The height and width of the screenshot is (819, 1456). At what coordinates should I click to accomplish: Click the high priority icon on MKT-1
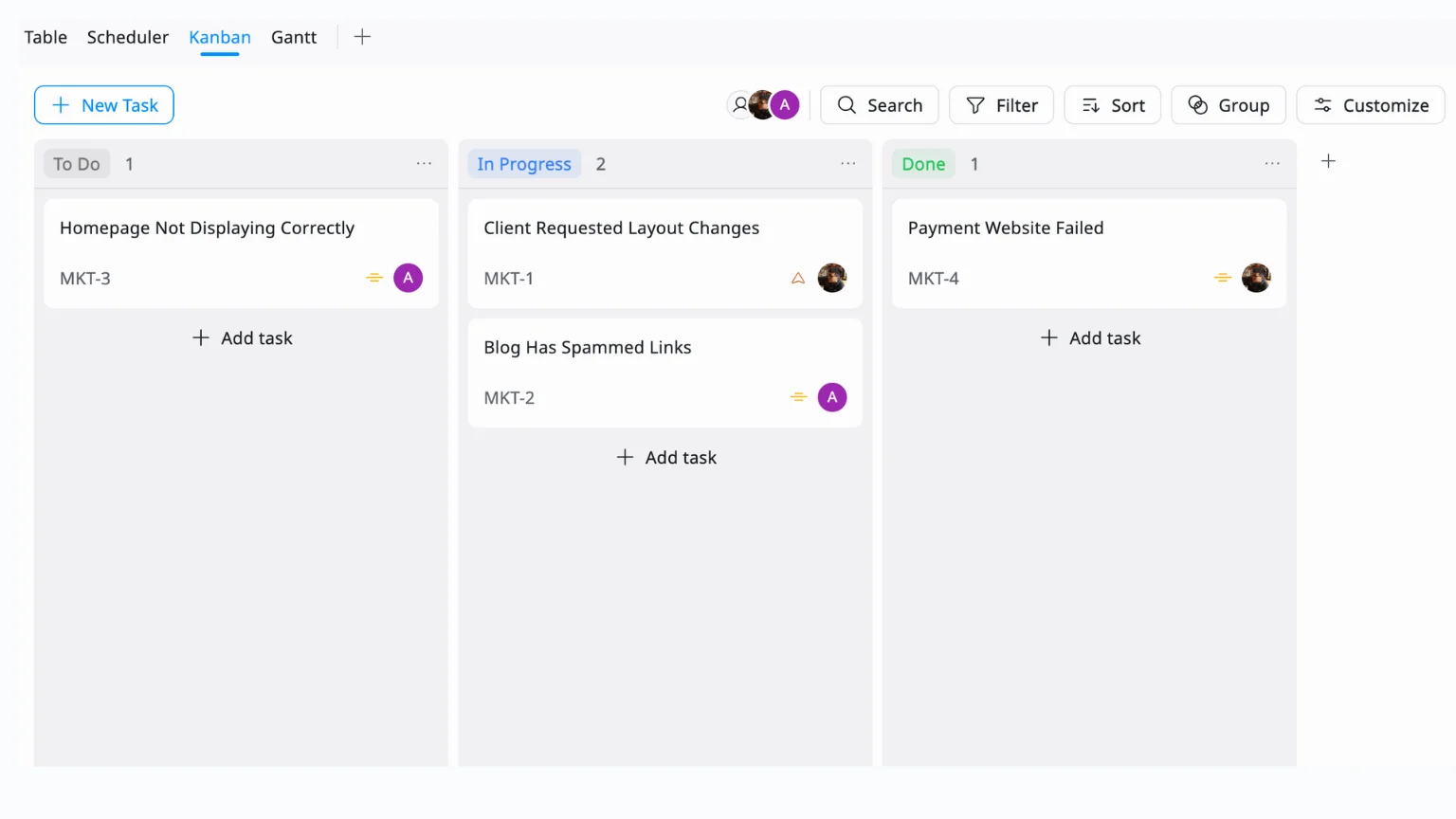798,279
